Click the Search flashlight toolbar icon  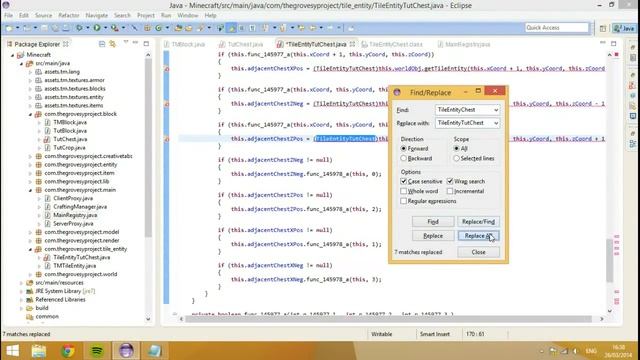(200, 28)
